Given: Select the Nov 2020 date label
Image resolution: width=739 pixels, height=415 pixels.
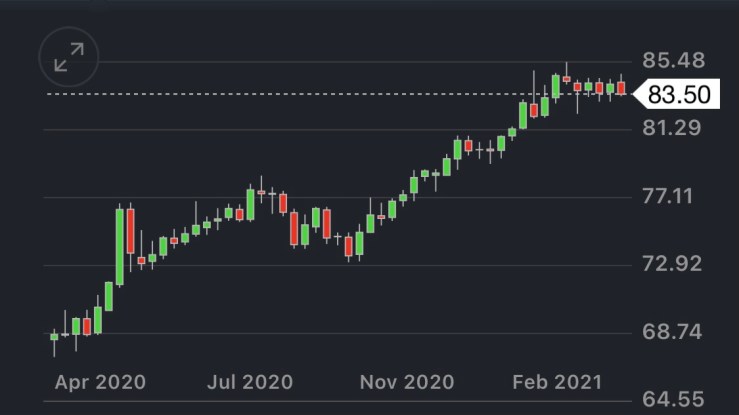Looking at the screenshot, I should (408, 382).
